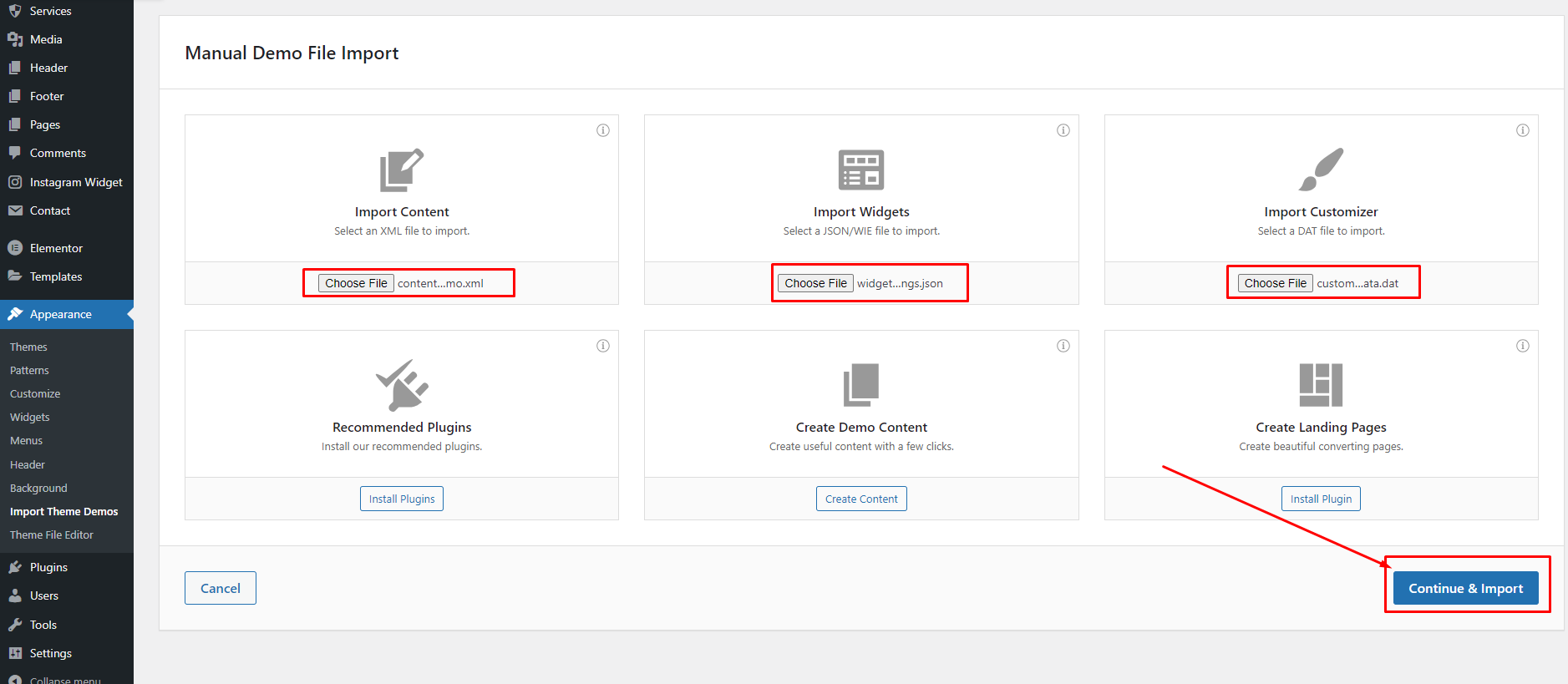This screenshot has width=1568, height=684.
Task: Click 'Install our recommended plugins.' text
Action: pos(402,447)
